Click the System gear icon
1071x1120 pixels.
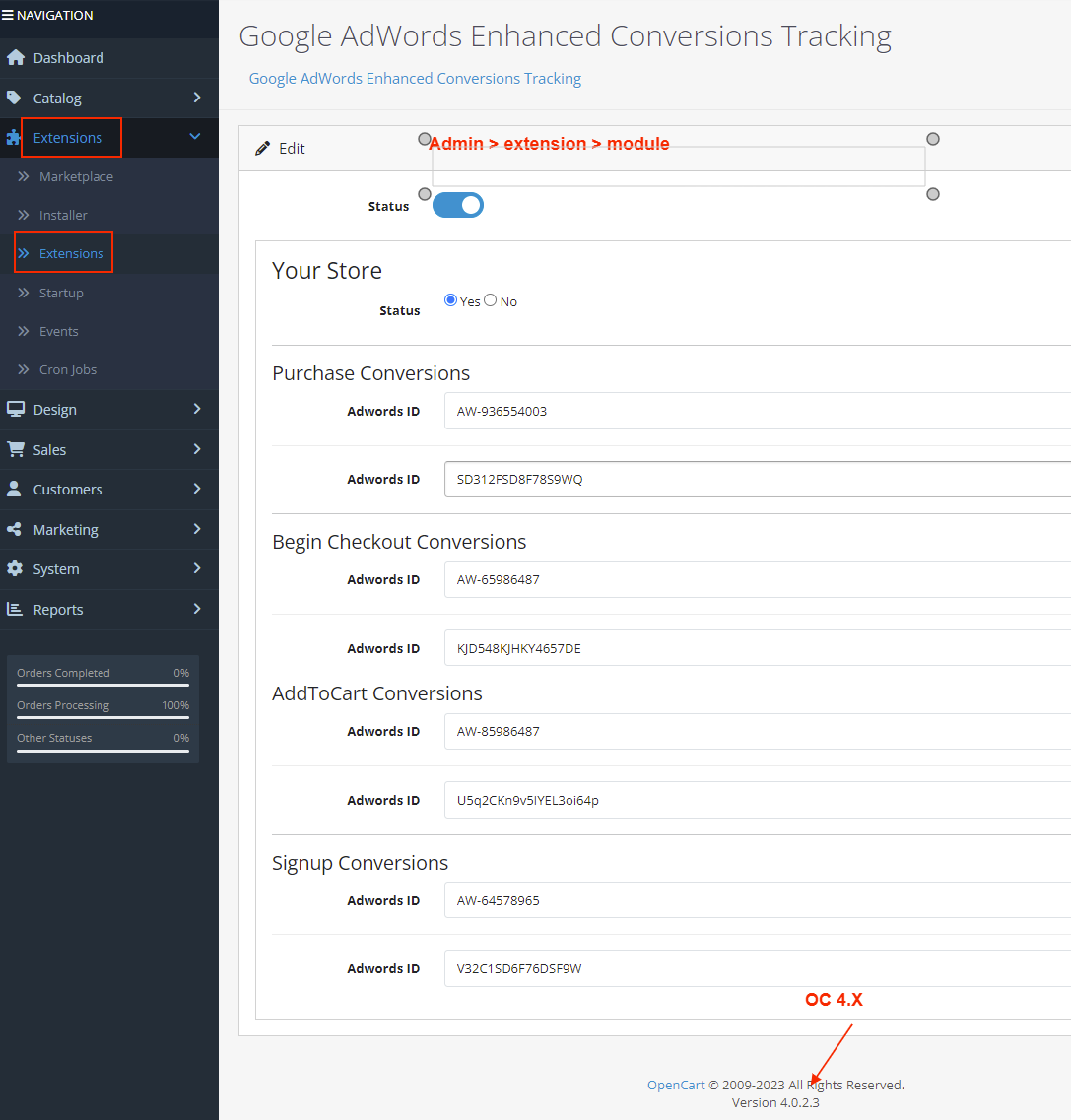tap(16, 568)
